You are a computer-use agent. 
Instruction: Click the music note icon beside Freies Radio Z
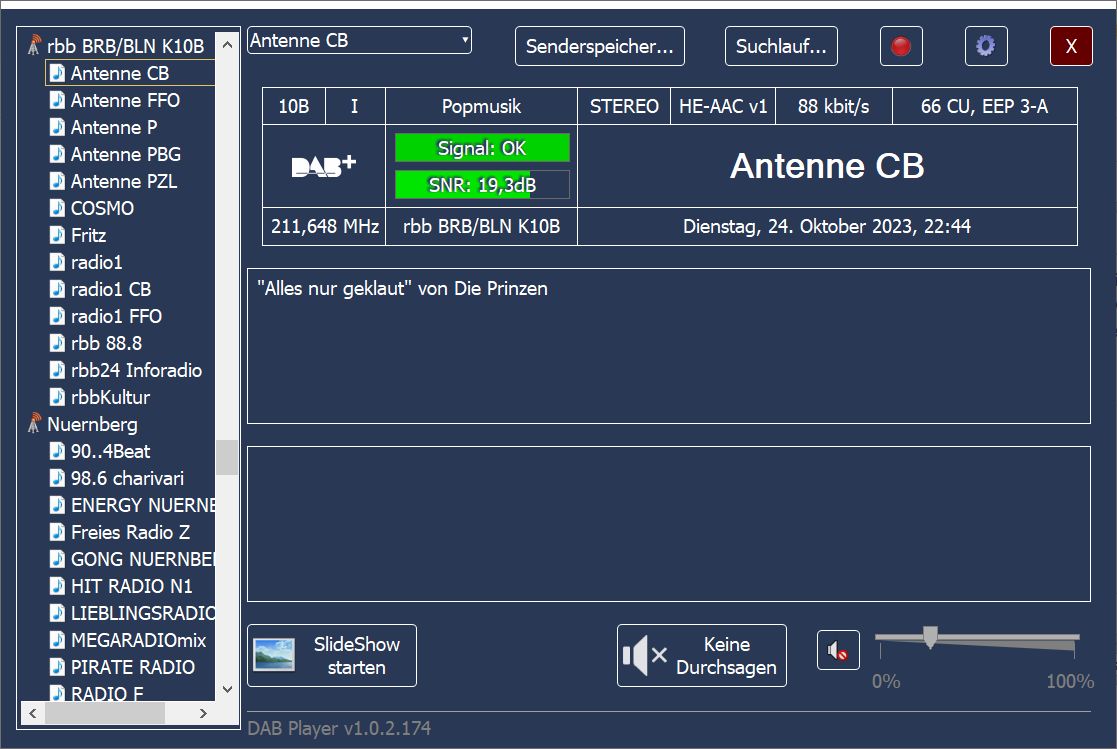point(57,532)
